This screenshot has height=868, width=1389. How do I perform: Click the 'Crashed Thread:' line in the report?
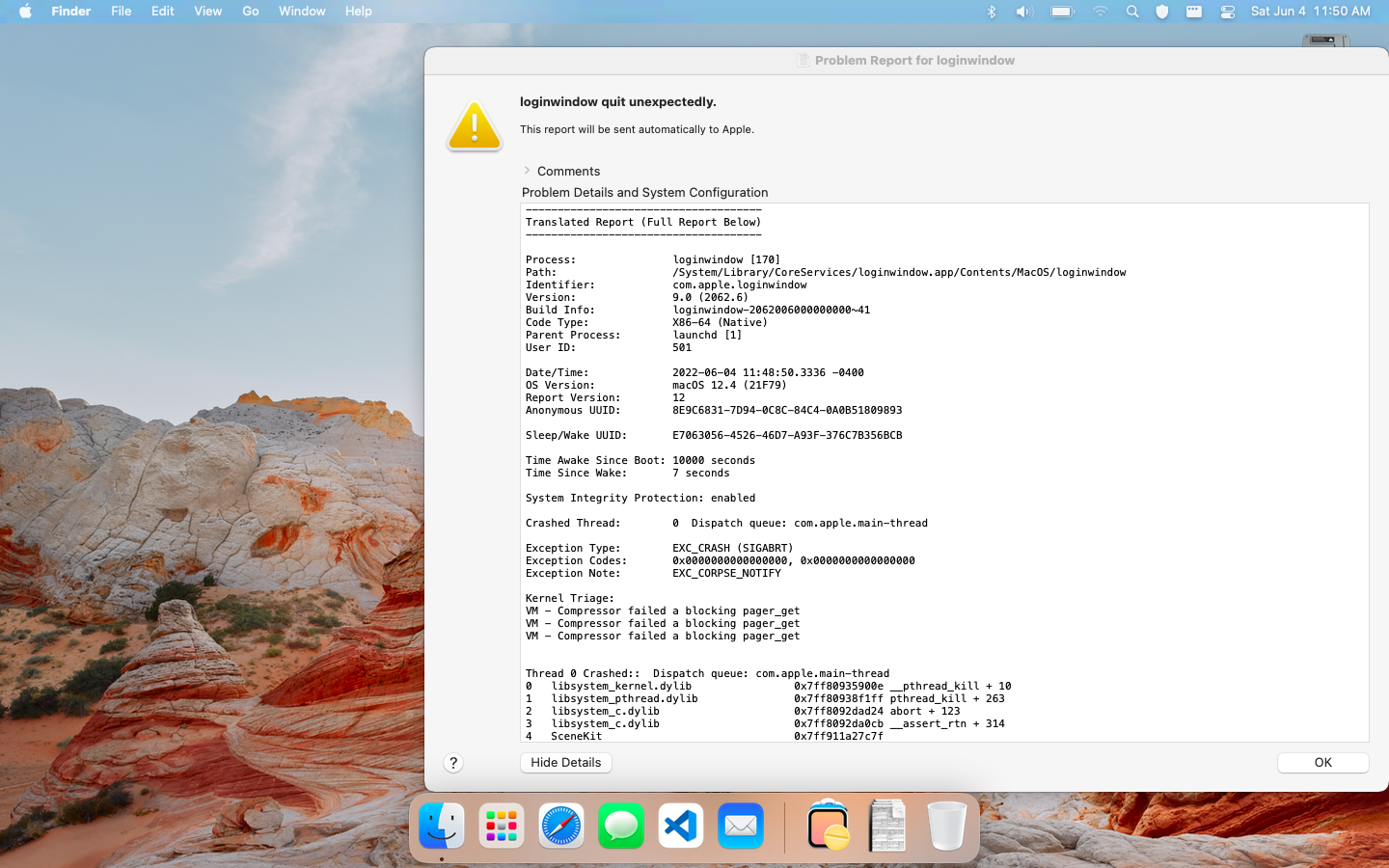click(x=726, y=524)
